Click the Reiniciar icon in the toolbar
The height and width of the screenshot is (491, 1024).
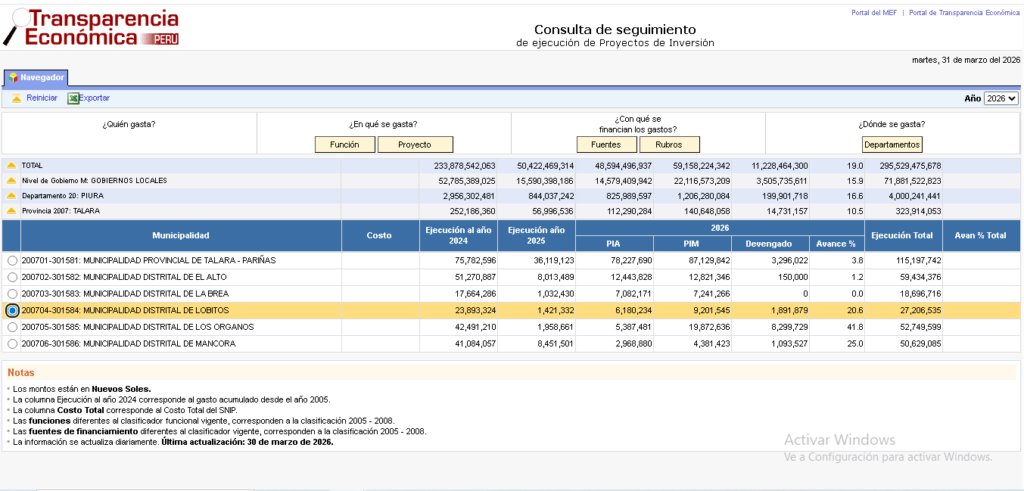(x=16, y=98)
